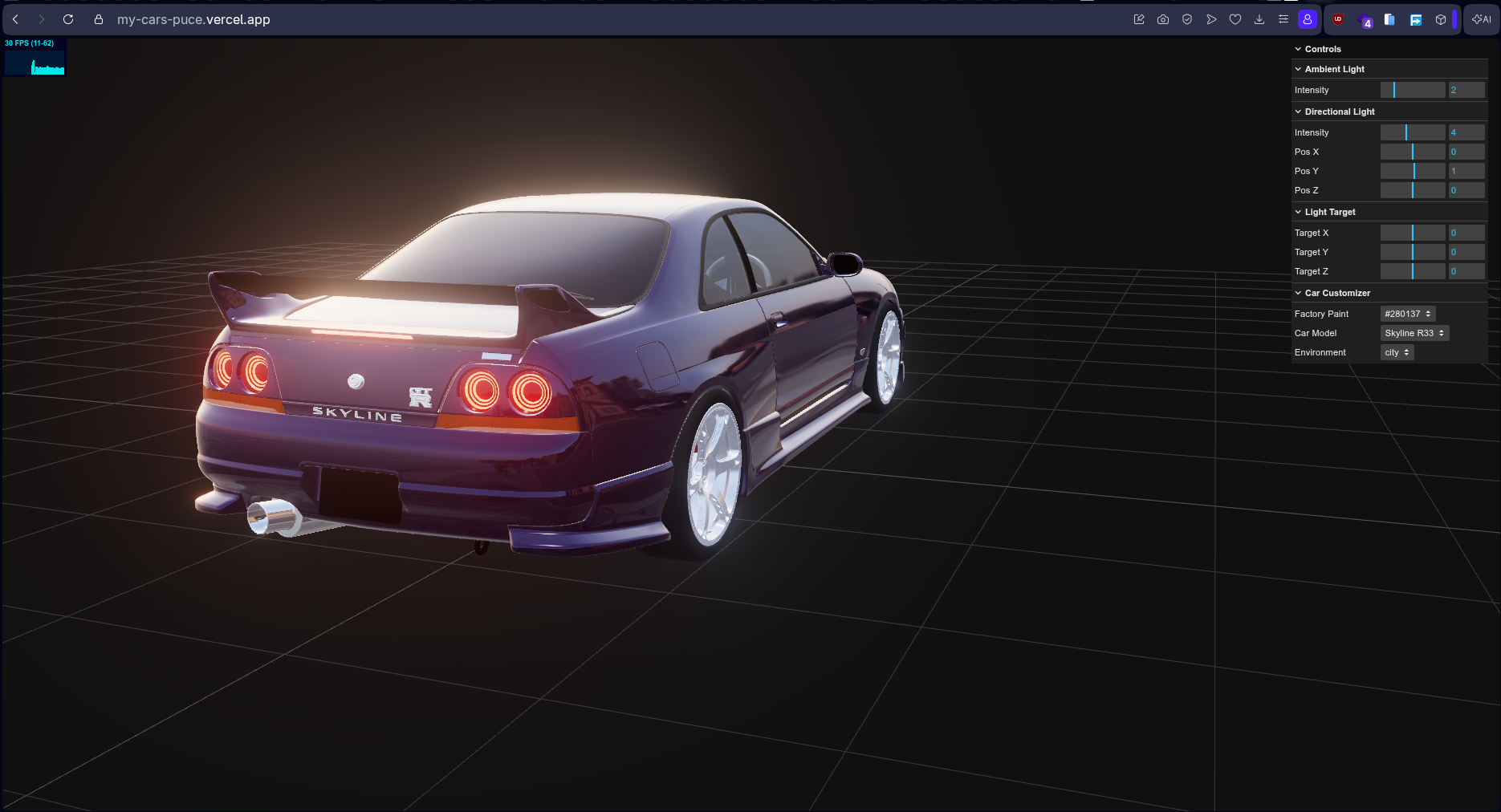1501x812 pixels.
Task: Go forward to the next page
Action: pos(42,19)
